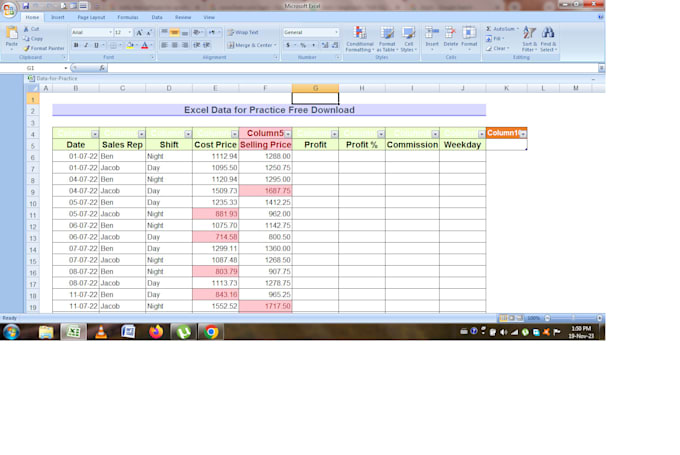Toggle Underline formatting
Viewport: 680px width, 455px height.
tap(96, 45)
